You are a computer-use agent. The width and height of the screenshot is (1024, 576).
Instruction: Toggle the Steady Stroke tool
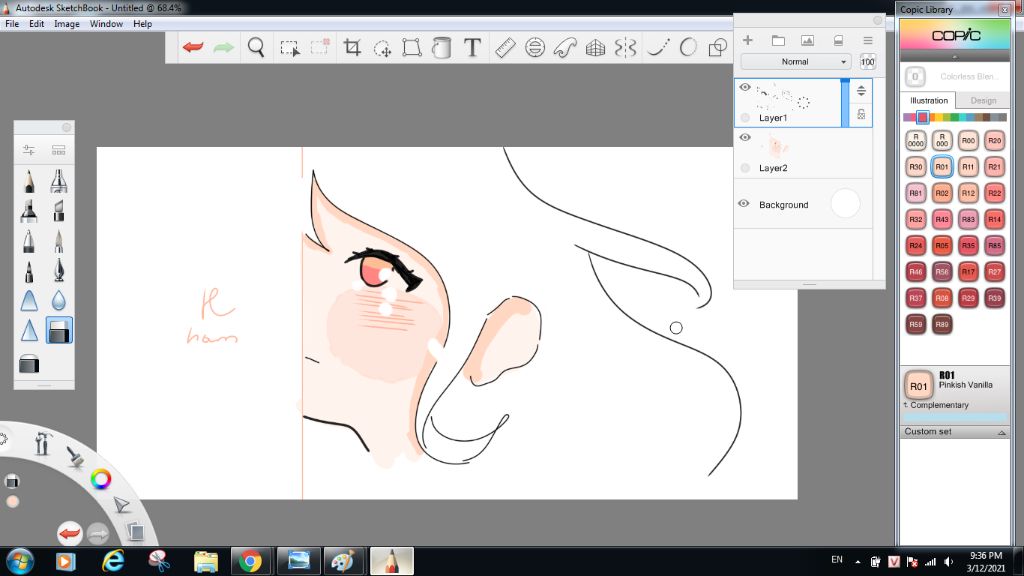[658, 47]
